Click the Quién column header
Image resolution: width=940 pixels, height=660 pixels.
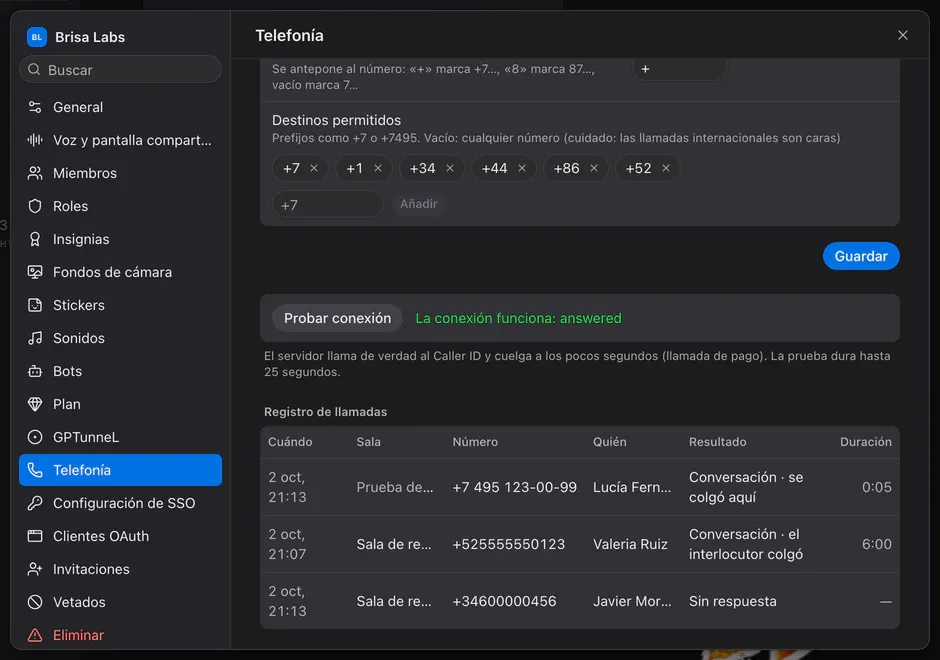pos(610,442)
